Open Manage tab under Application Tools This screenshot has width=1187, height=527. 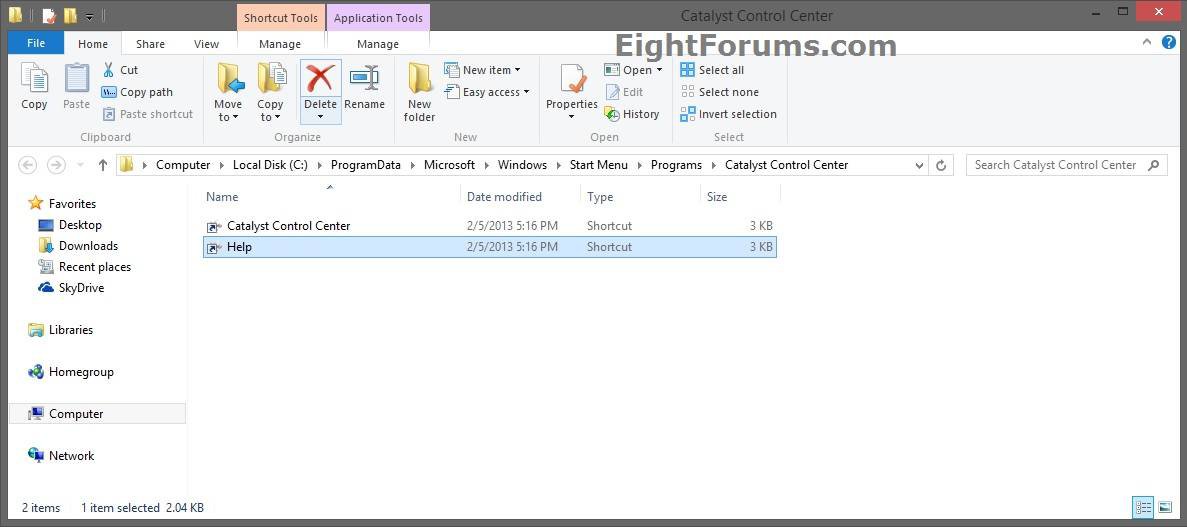click(378, 44)
